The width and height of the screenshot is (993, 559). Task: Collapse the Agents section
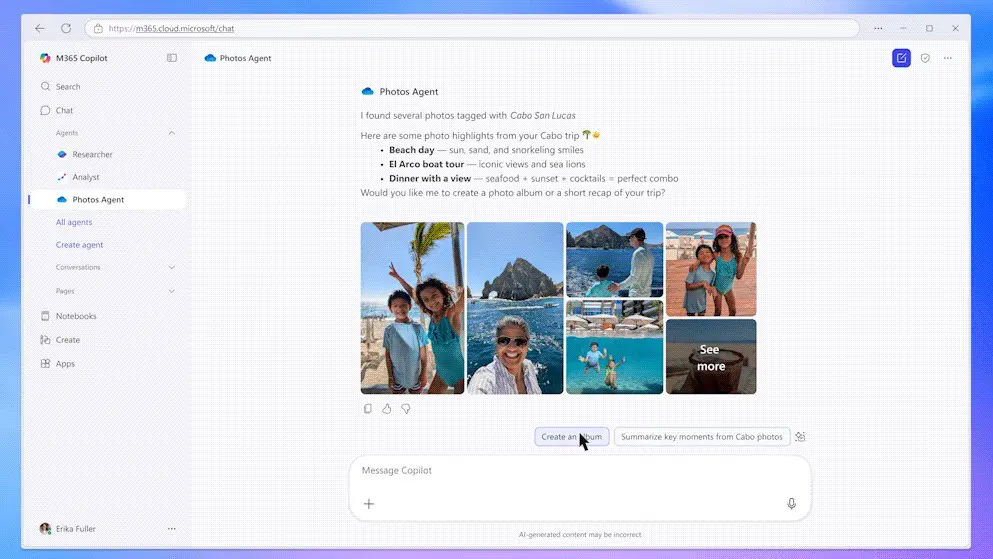tap(171, 133)
